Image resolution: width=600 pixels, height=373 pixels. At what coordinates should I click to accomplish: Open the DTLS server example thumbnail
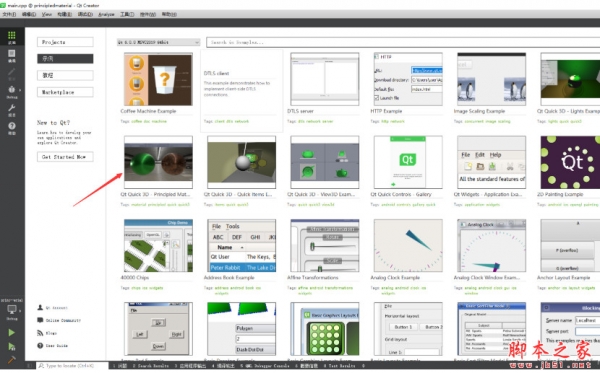coord(325,79)
